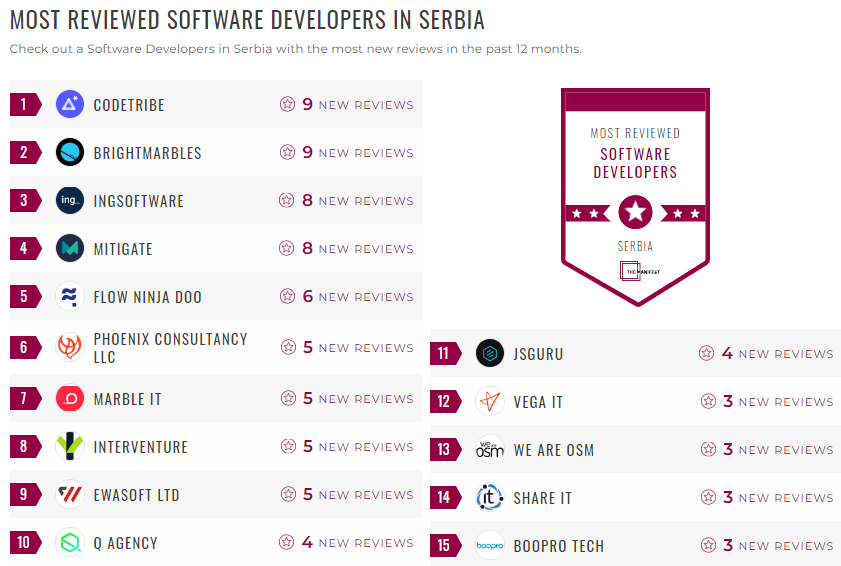Image resolution: width=841 pixels, height=566 pixels.
Task: Open the We Are OSM listing
Action: coord(553,450)
